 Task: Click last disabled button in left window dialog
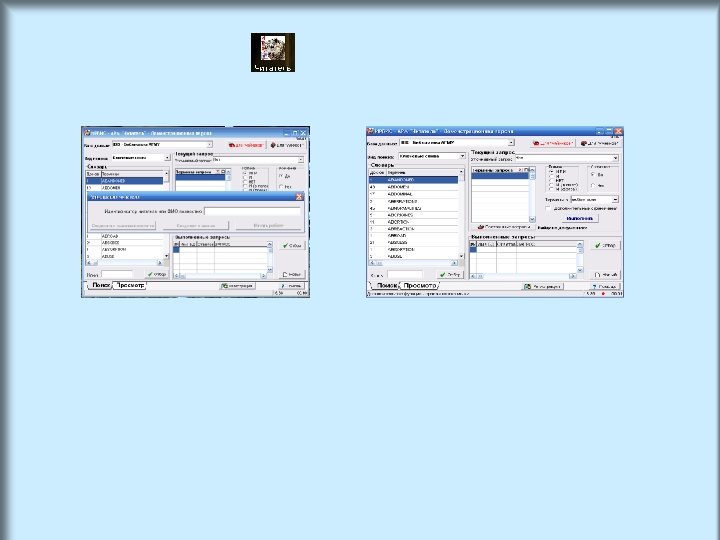click(x=268, y=225)
